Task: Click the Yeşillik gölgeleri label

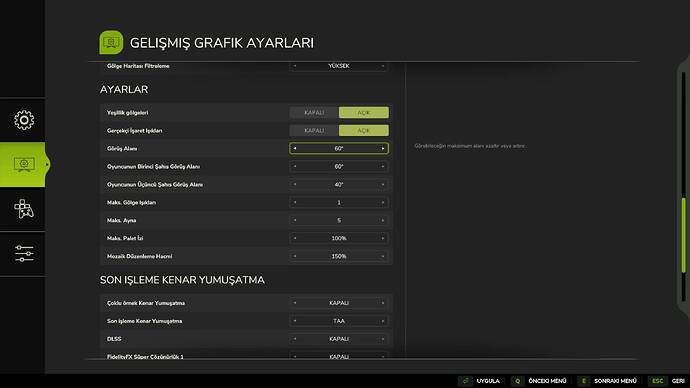Action: coord(128,113)
